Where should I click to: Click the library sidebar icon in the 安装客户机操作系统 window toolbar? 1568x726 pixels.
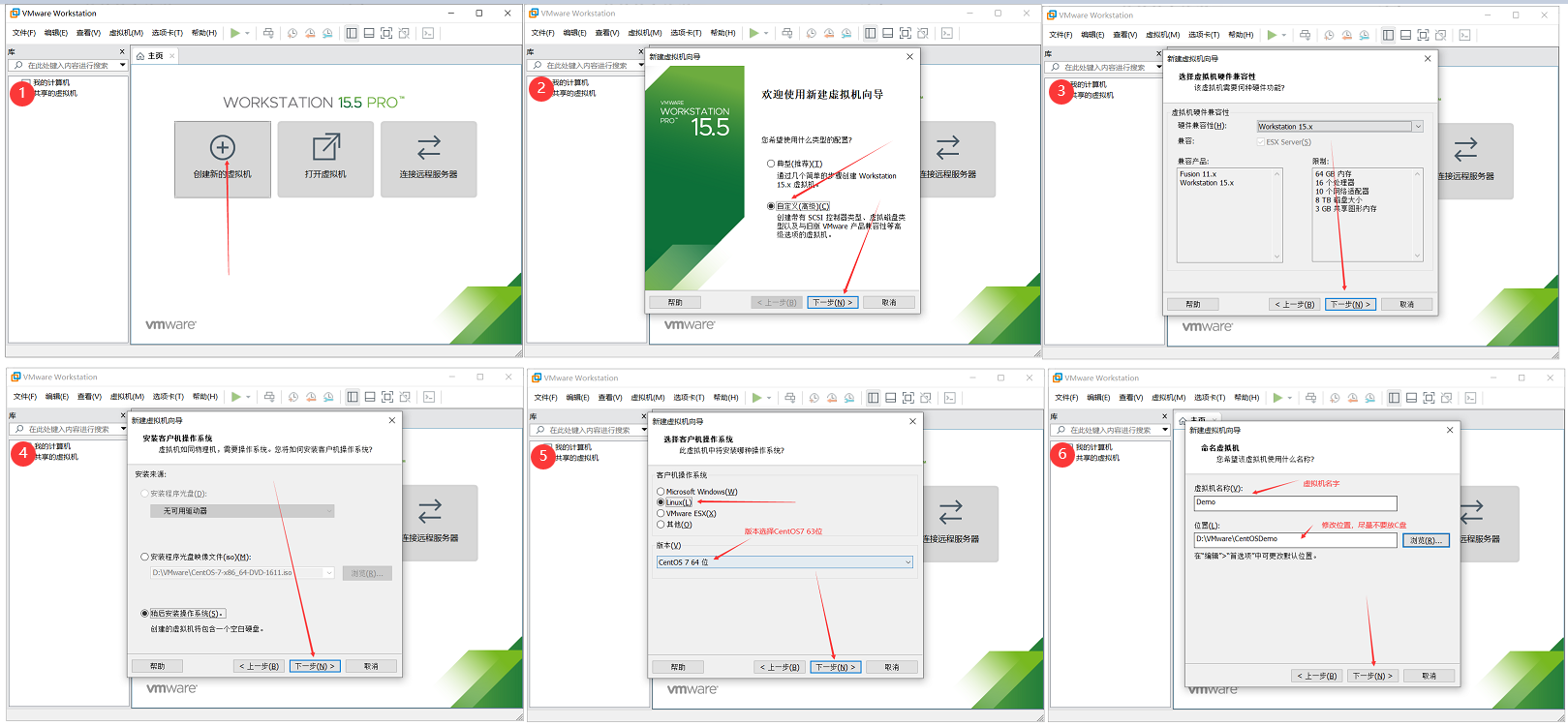(353, 397)
